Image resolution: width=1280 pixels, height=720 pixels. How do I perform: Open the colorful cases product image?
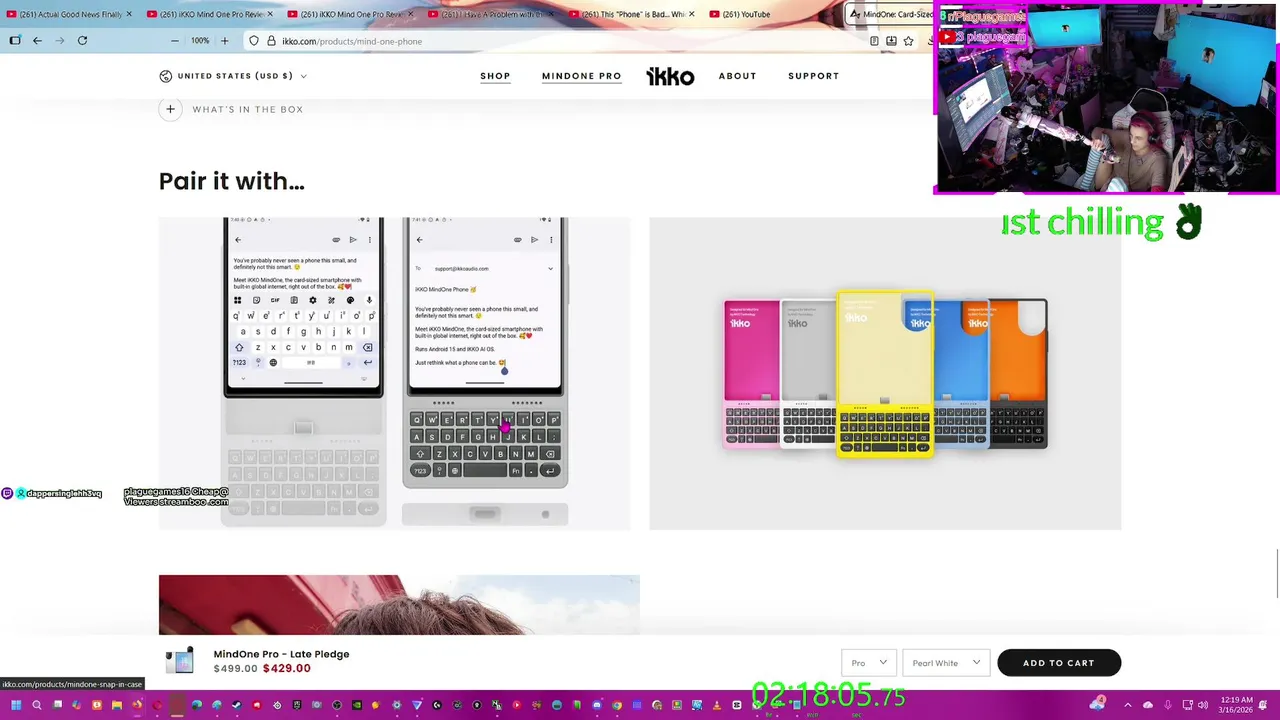click(x=885, y=373)
